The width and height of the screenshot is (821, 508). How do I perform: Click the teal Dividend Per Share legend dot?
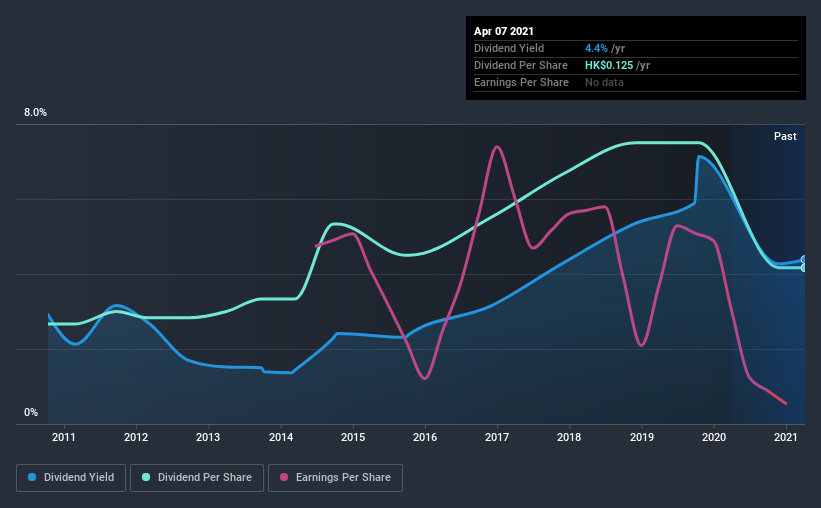click(146, 477)
